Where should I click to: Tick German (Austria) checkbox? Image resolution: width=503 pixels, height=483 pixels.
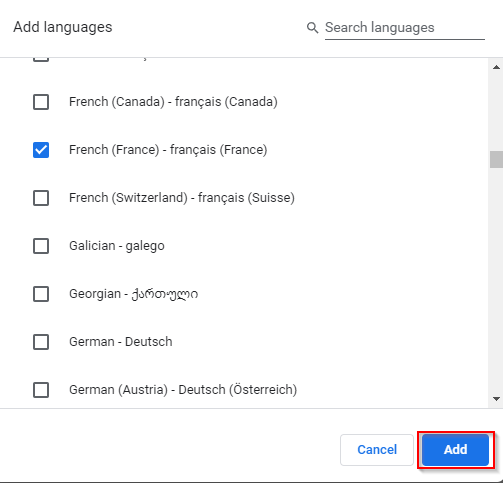(41, 390)
